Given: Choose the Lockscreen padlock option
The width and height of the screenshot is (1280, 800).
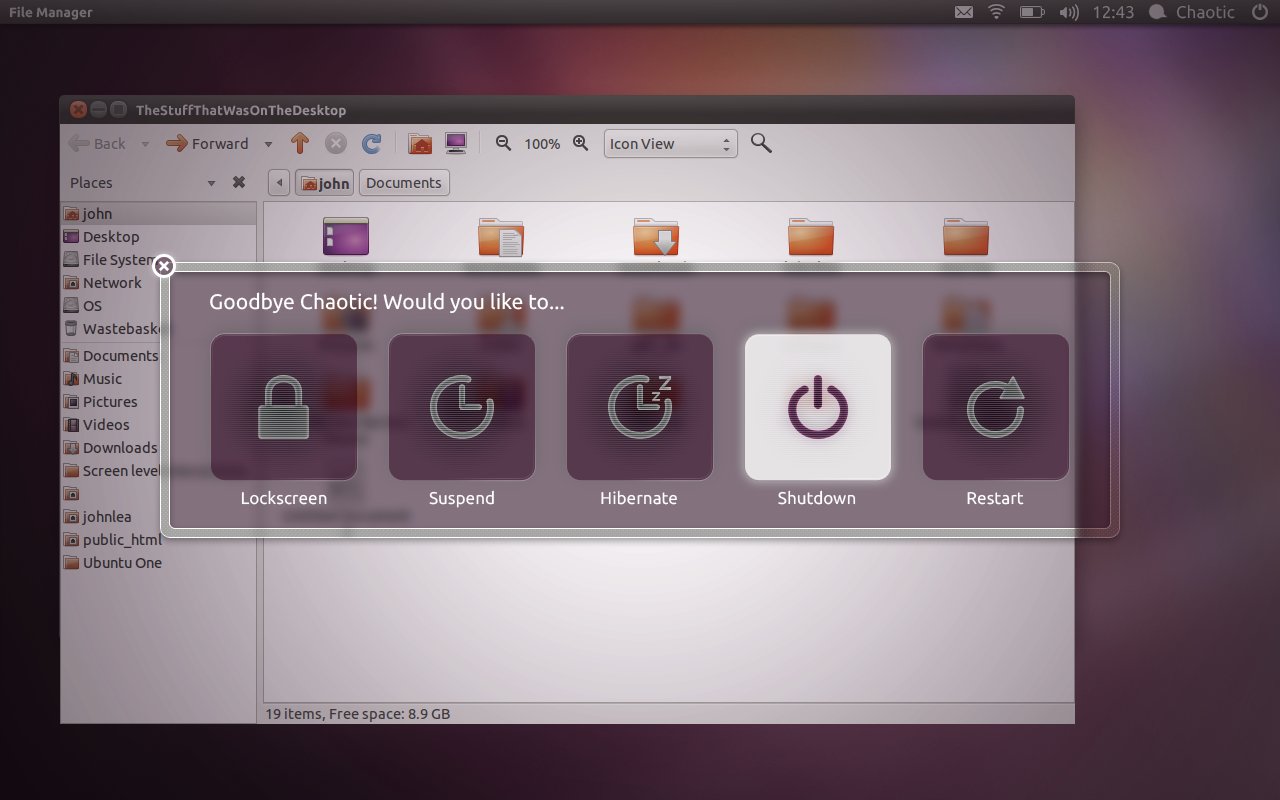Looking at the screenshot, I should click(284, 407).
